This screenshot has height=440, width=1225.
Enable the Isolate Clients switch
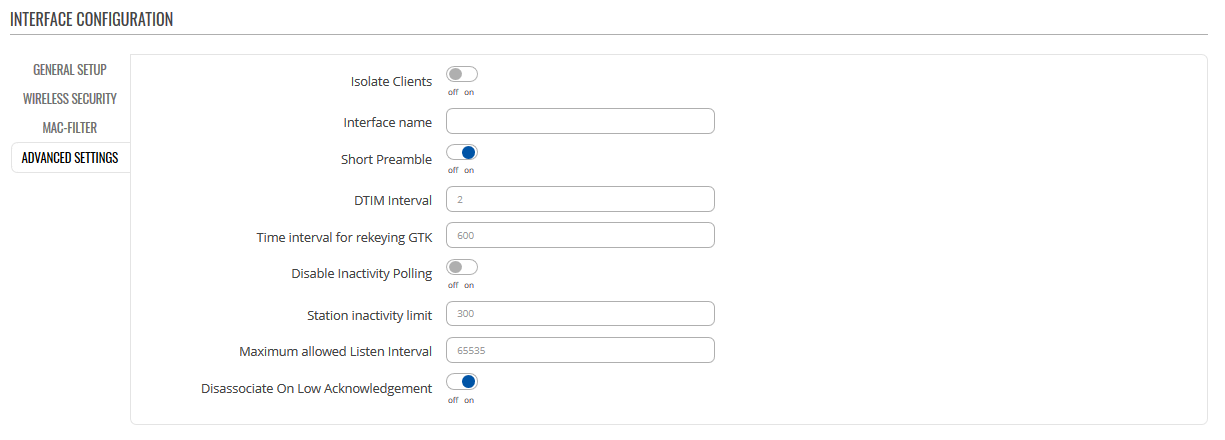coord(462,75)
